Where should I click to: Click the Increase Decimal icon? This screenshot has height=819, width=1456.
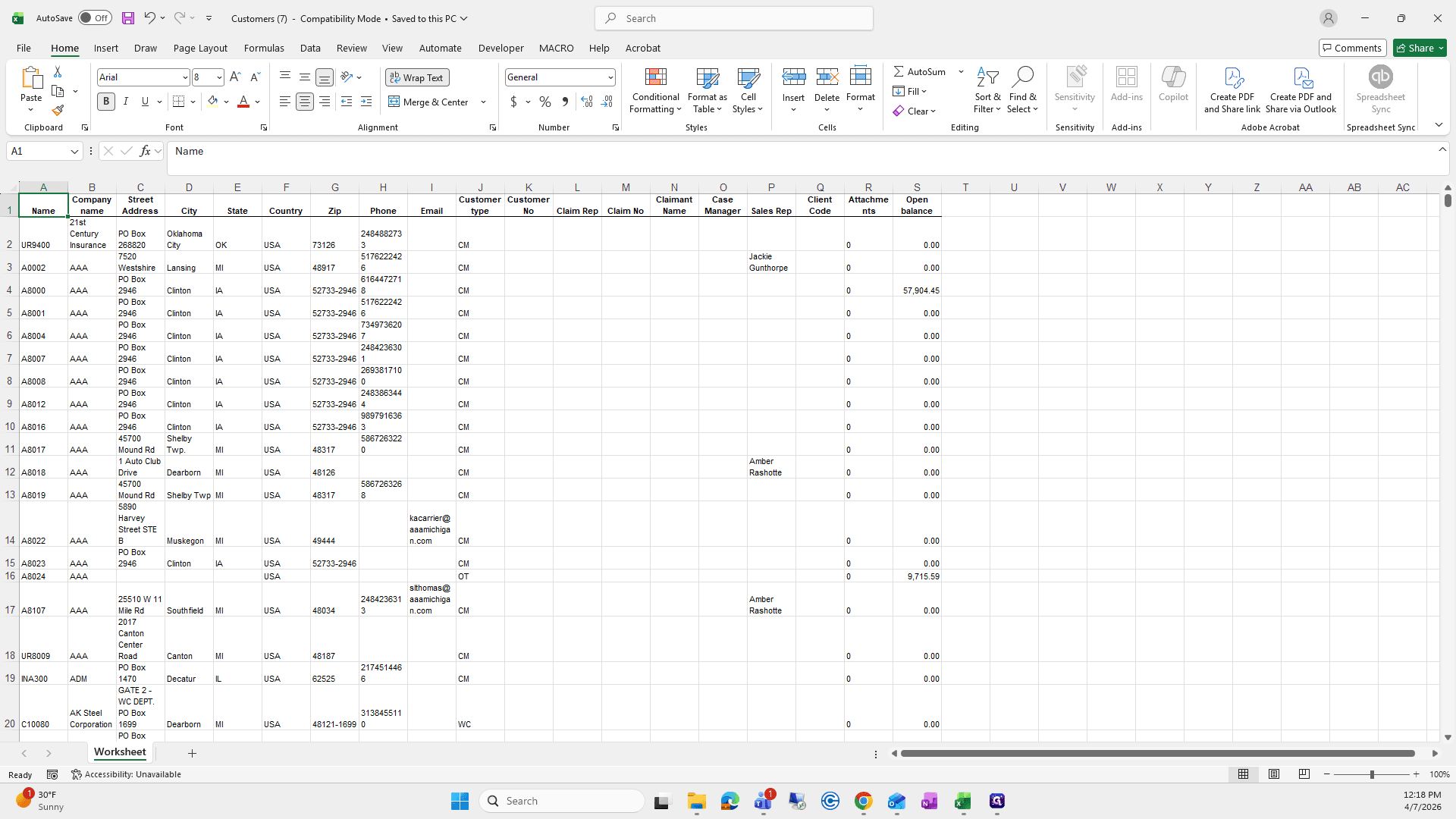tap(587, 102)
